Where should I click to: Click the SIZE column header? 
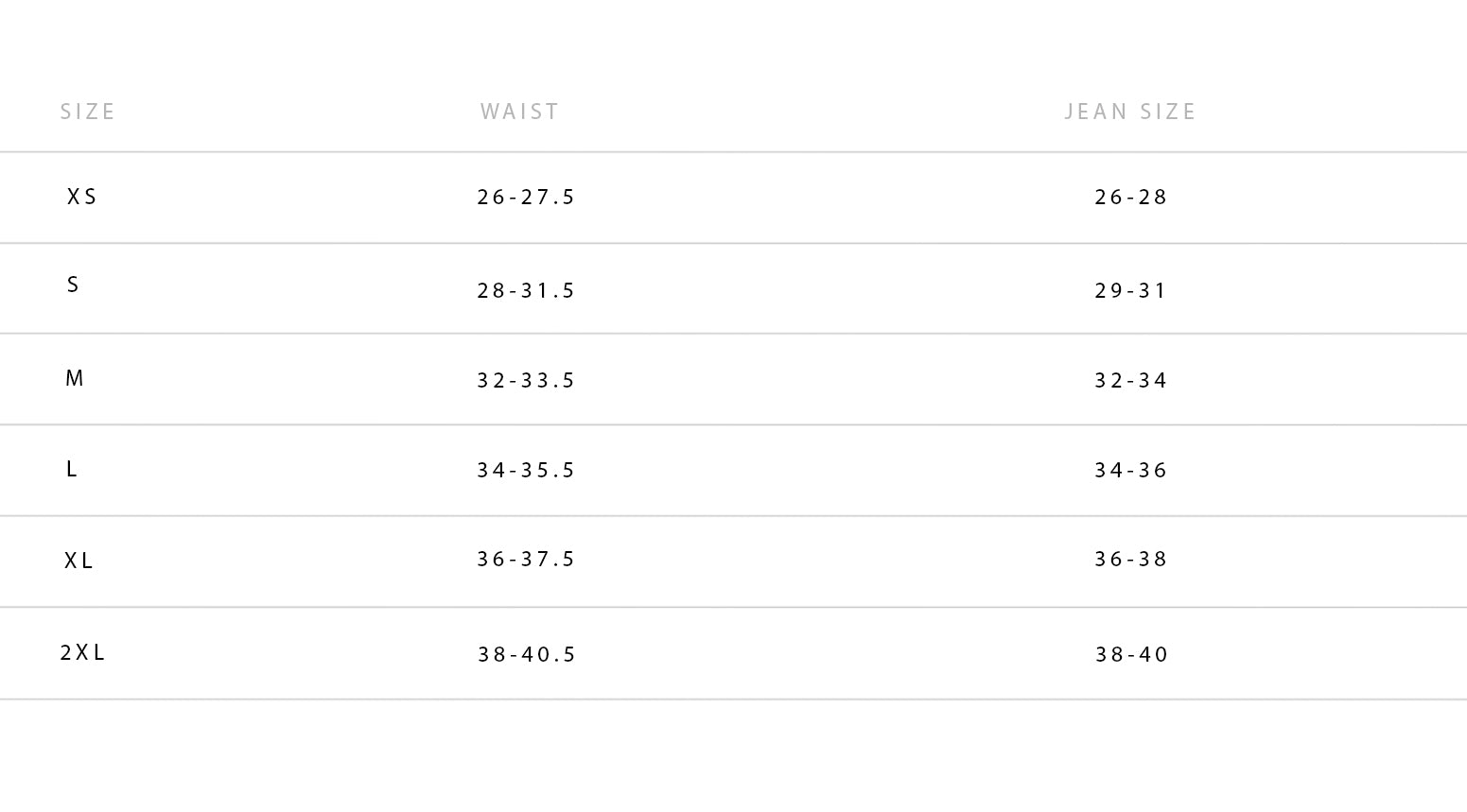coord(88,112)
